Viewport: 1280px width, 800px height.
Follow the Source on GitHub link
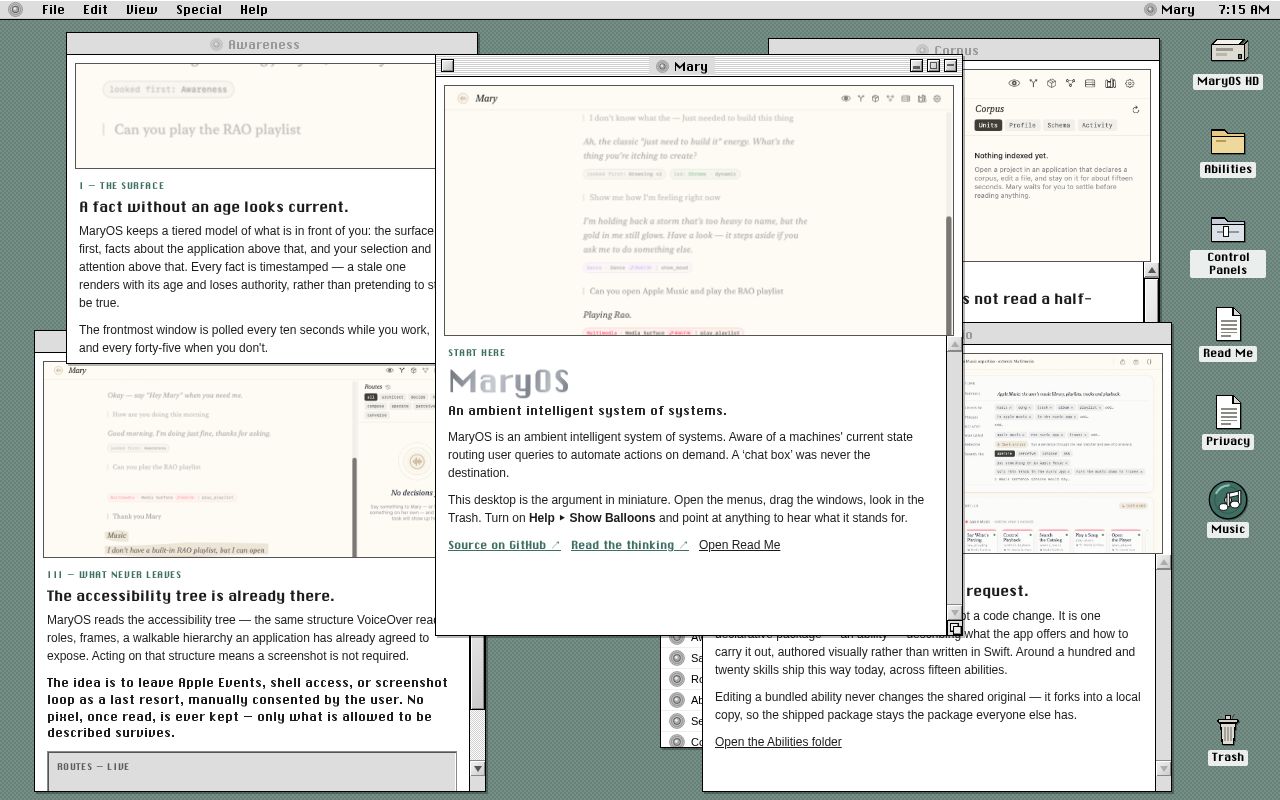click(x=504, y=545)
